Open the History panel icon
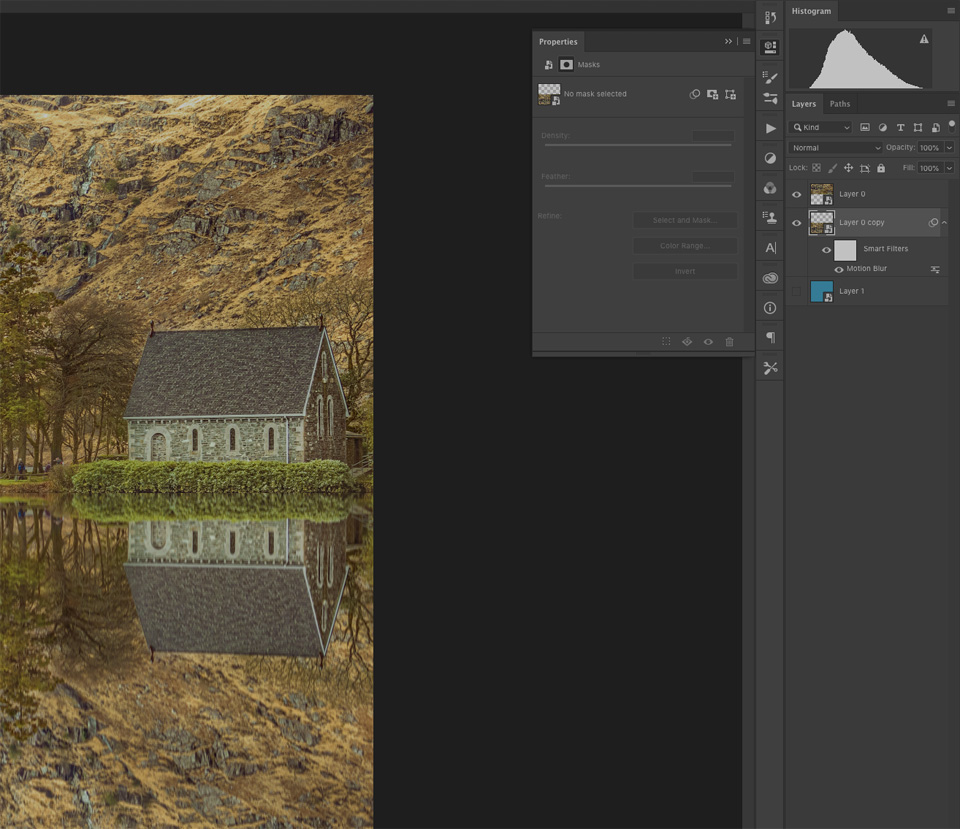This screenshot has width=960, height=829. click(x=770, y=17)
